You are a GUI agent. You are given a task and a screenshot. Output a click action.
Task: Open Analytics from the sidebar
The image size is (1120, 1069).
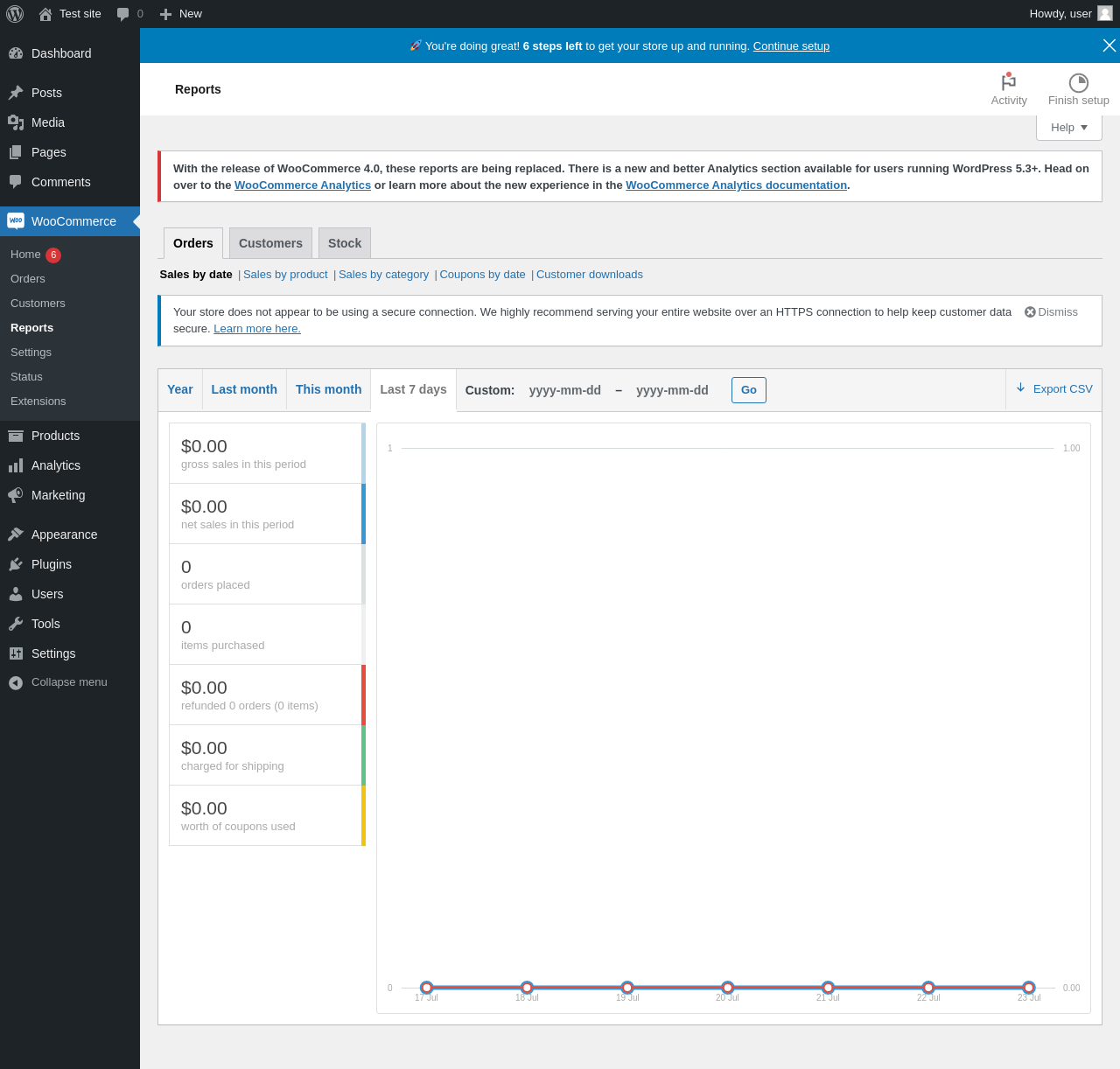(x=55, y=465)
